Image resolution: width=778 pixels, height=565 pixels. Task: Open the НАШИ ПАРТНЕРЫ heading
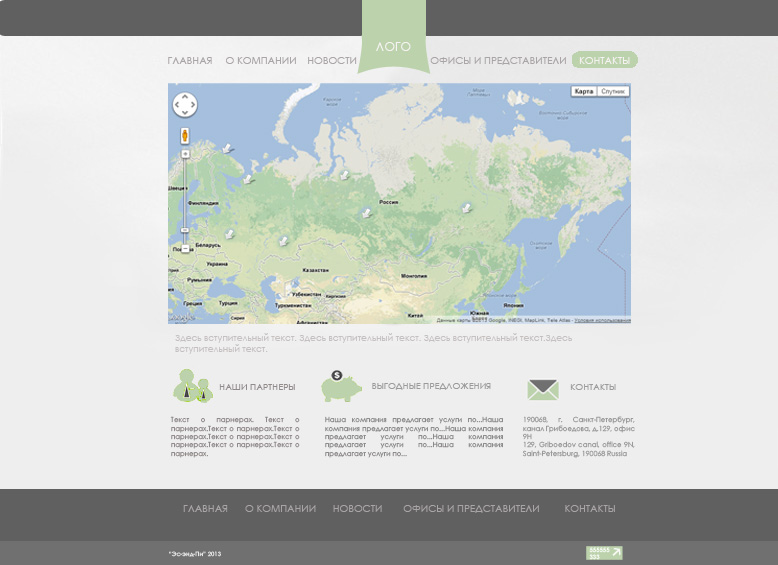258,387
